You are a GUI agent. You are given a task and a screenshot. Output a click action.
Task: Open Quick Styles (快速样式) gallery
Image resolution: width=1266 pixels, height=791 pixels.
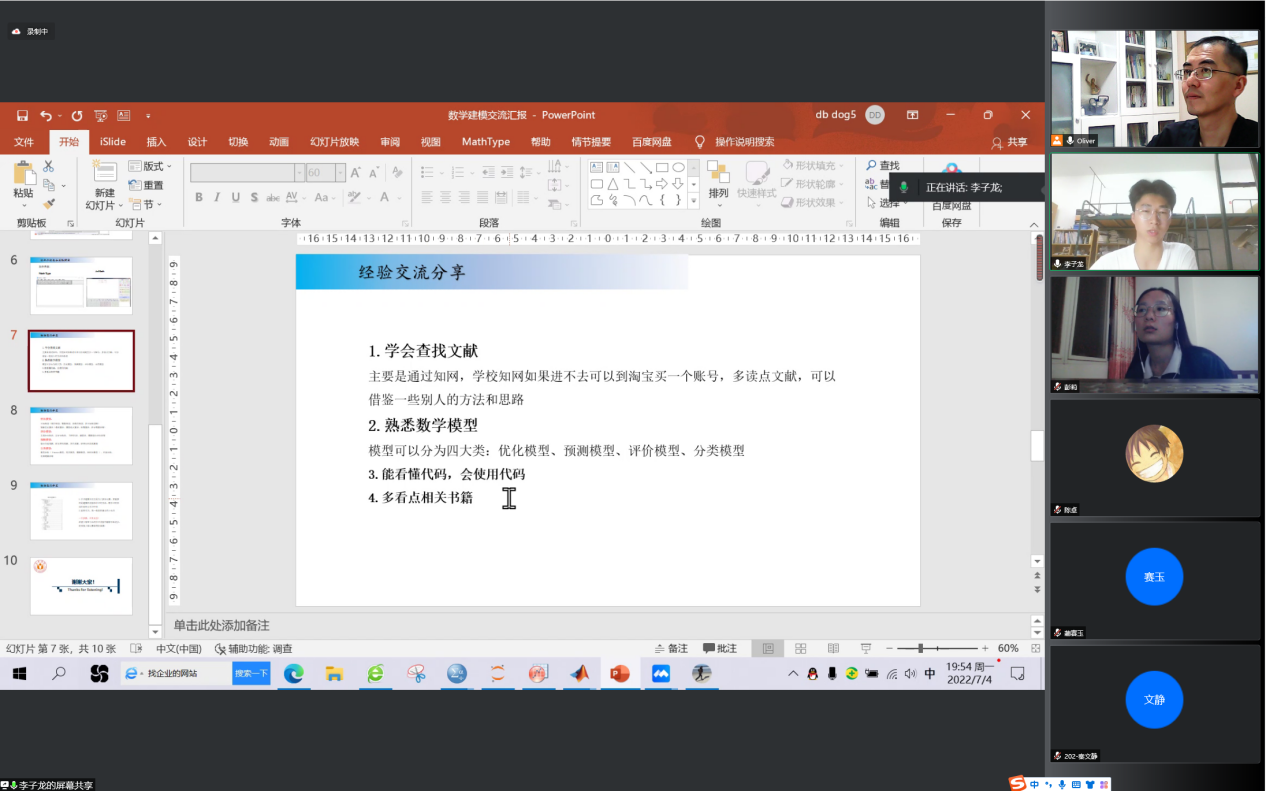(756, 180)
